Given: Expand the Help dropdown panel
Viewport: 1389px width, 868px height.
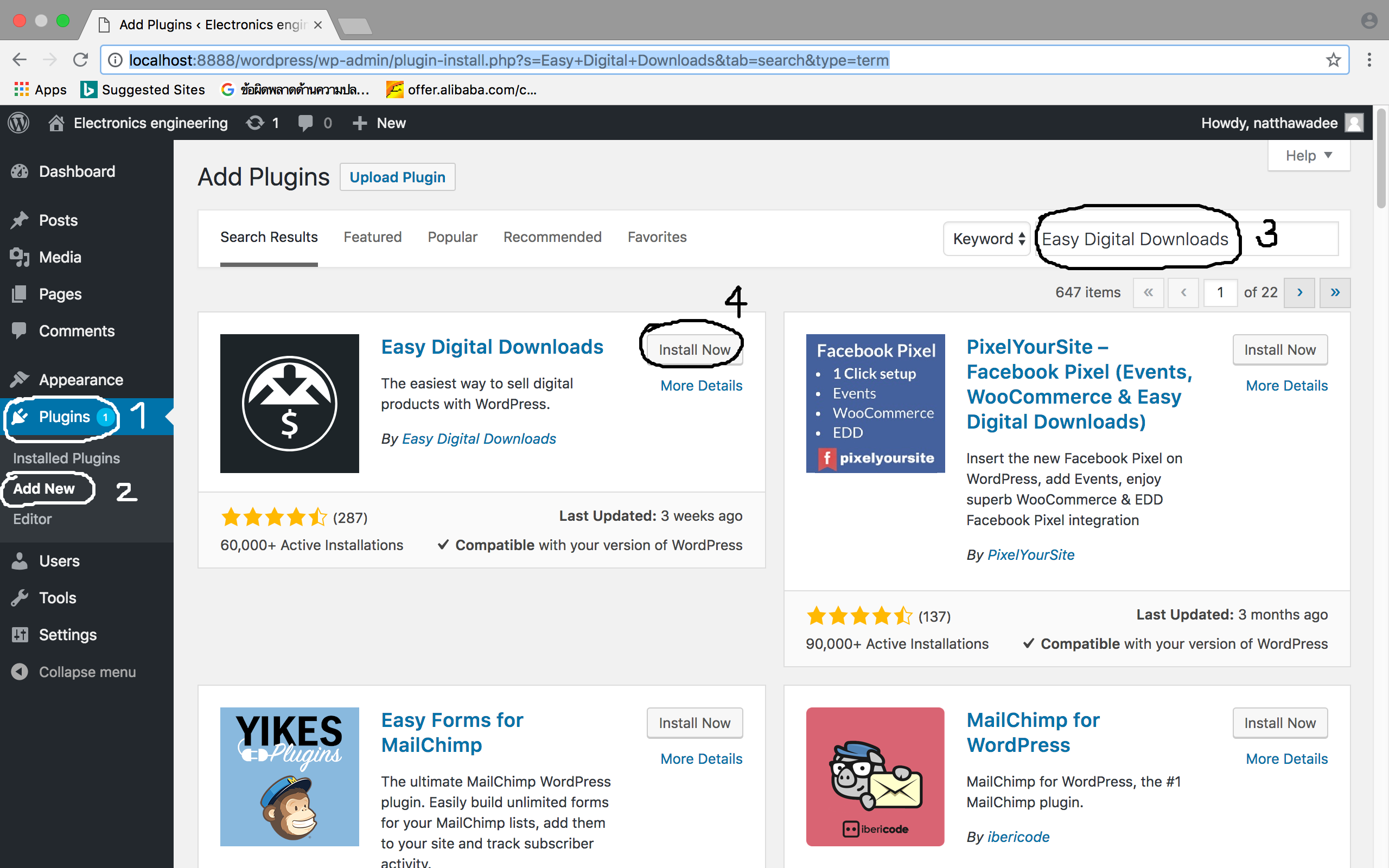Looking at the screenshot, I should click(1309, 156).
